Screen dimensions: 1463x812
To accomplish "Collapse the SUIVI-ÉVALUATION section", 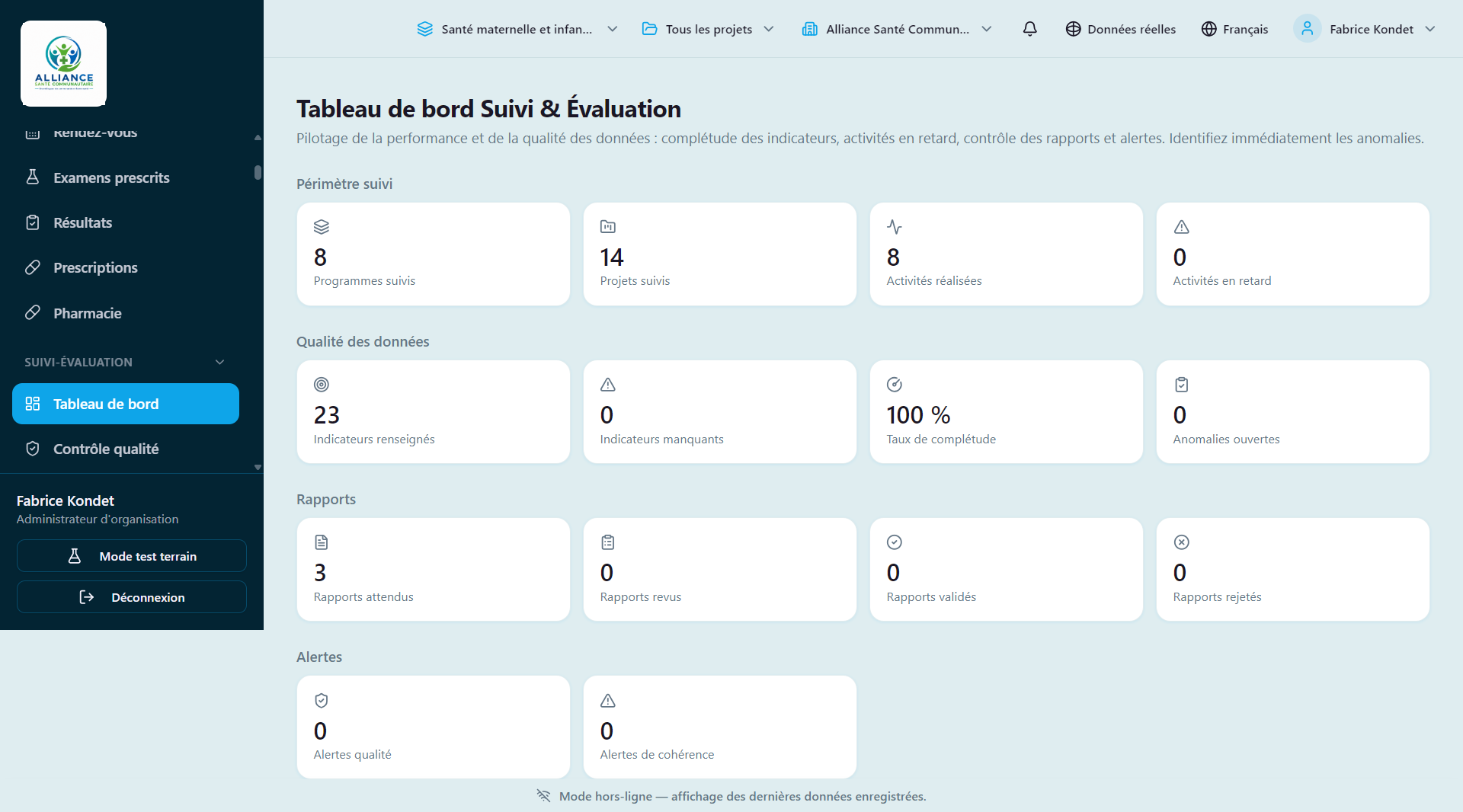I will (126, 362).
